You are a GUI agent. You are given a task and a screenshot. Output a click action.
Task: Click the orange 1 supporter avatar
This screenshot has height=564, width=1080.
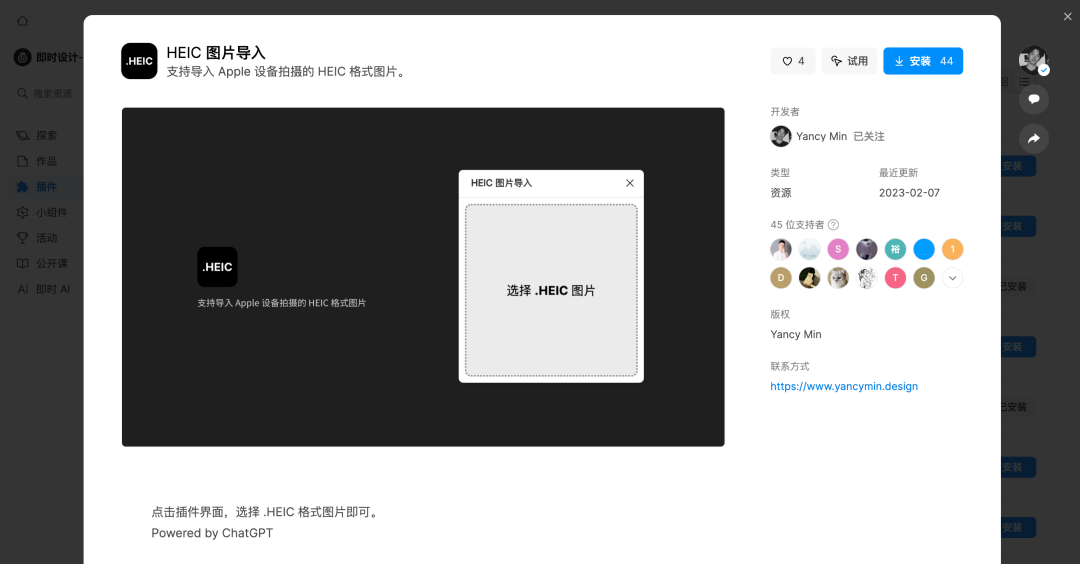click(x=953, y=249)
